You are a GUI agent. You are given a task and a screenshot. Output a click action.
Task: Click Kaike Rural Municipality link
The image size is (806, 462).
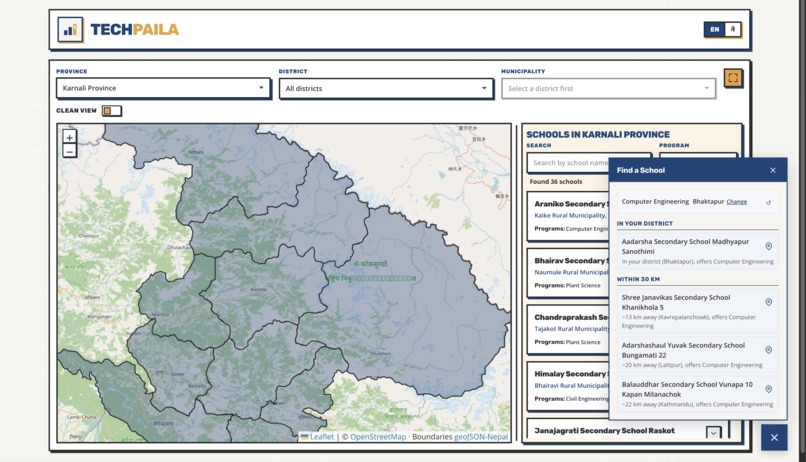[x=570, y=216]
